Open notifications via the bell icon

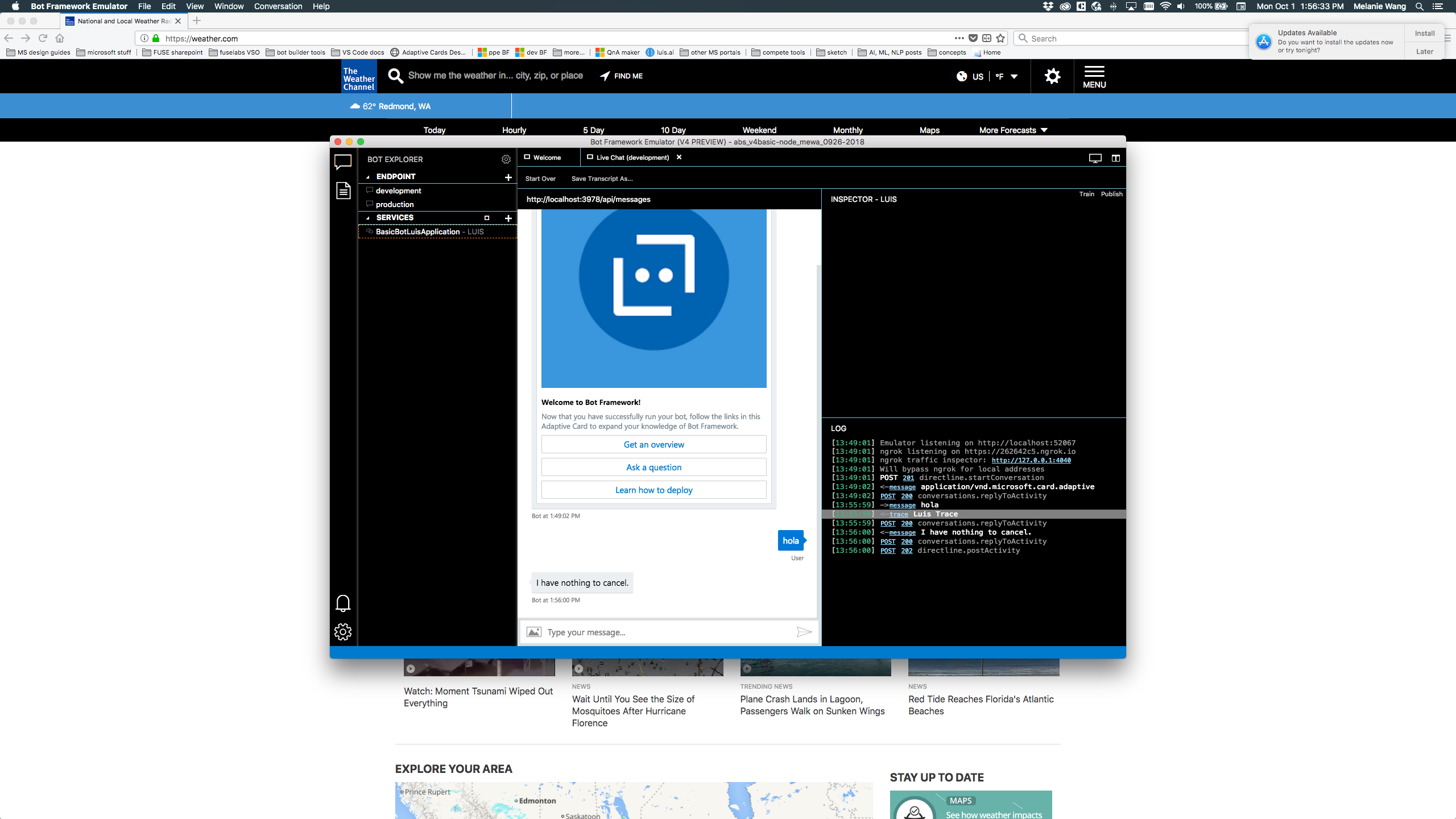343,603
